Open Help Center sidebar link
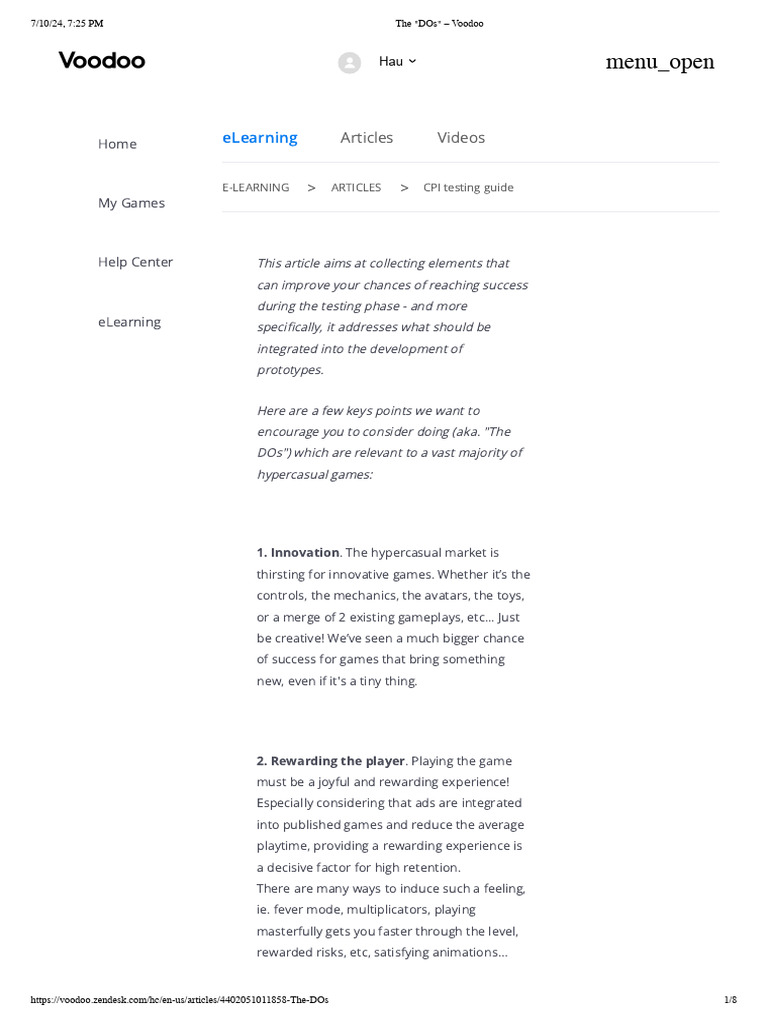Screen dimensions: 768x1024 click(x=135, y=262)
